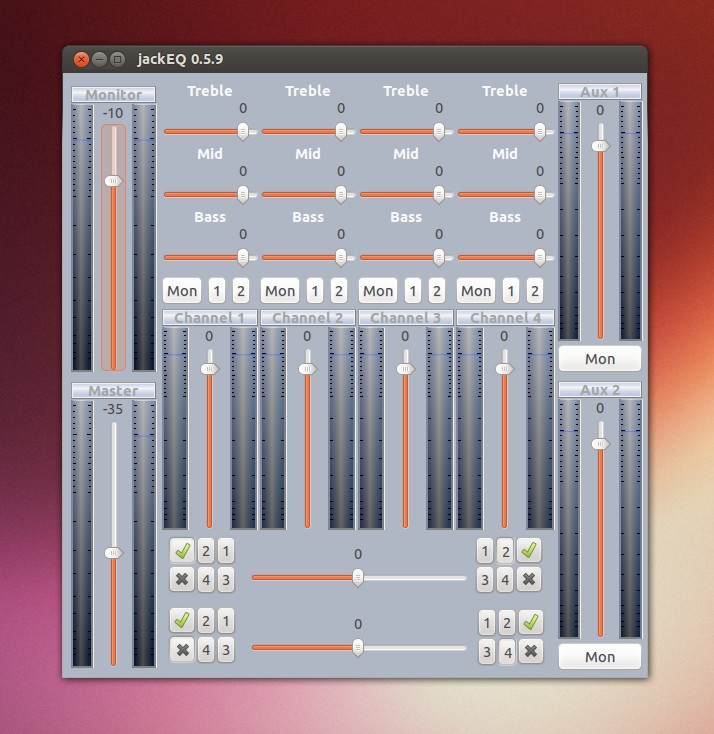The height and width of the screenshot is (734, 714).
Task: Click the Channel 4 Bass slider handle
Action: 539,257
